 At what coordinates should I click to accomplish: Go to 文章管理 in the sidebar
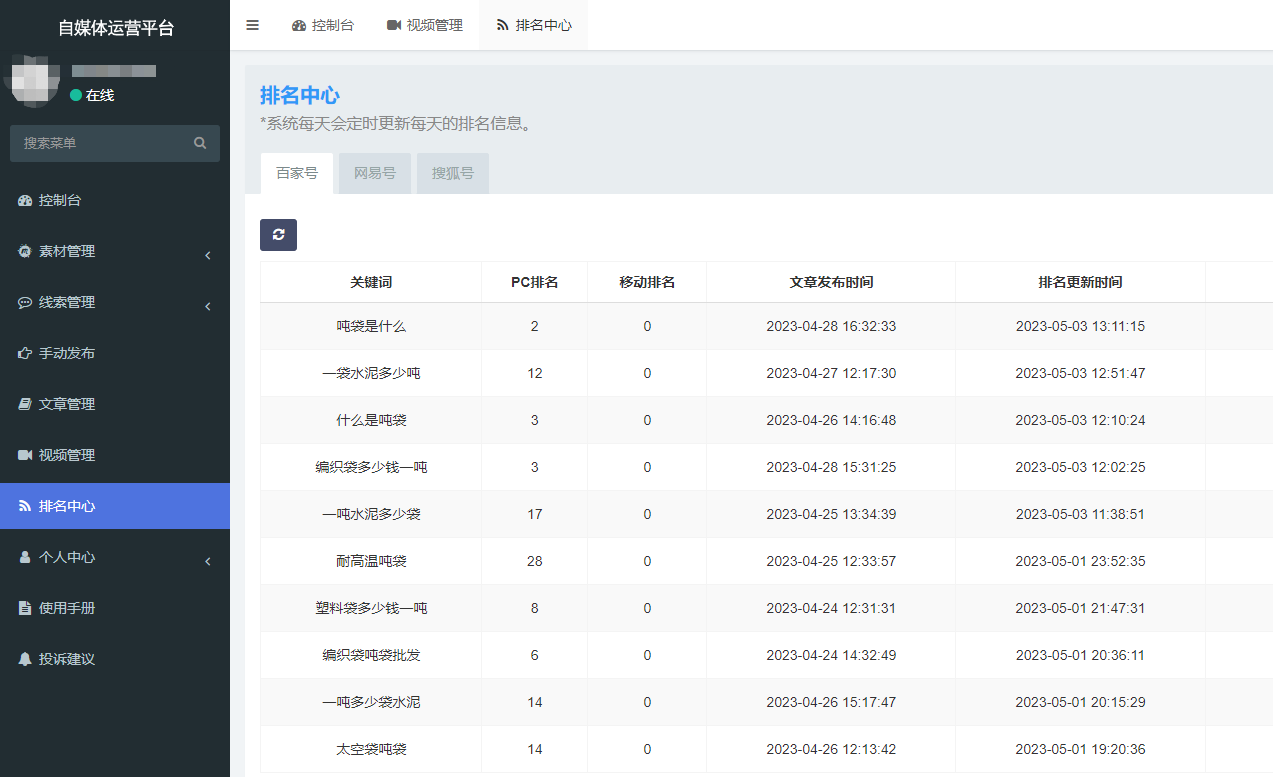click(66, 404)
